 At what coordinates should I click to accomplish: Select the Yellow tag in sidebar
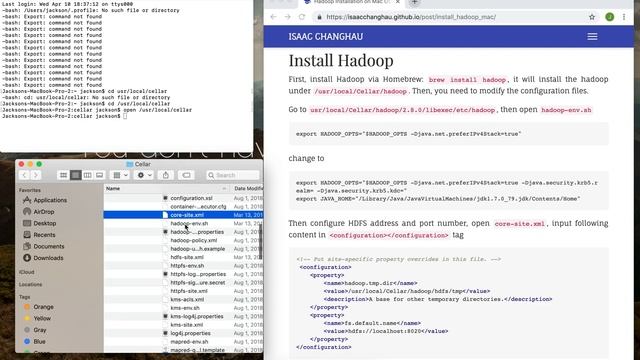(x=38, y=318)
